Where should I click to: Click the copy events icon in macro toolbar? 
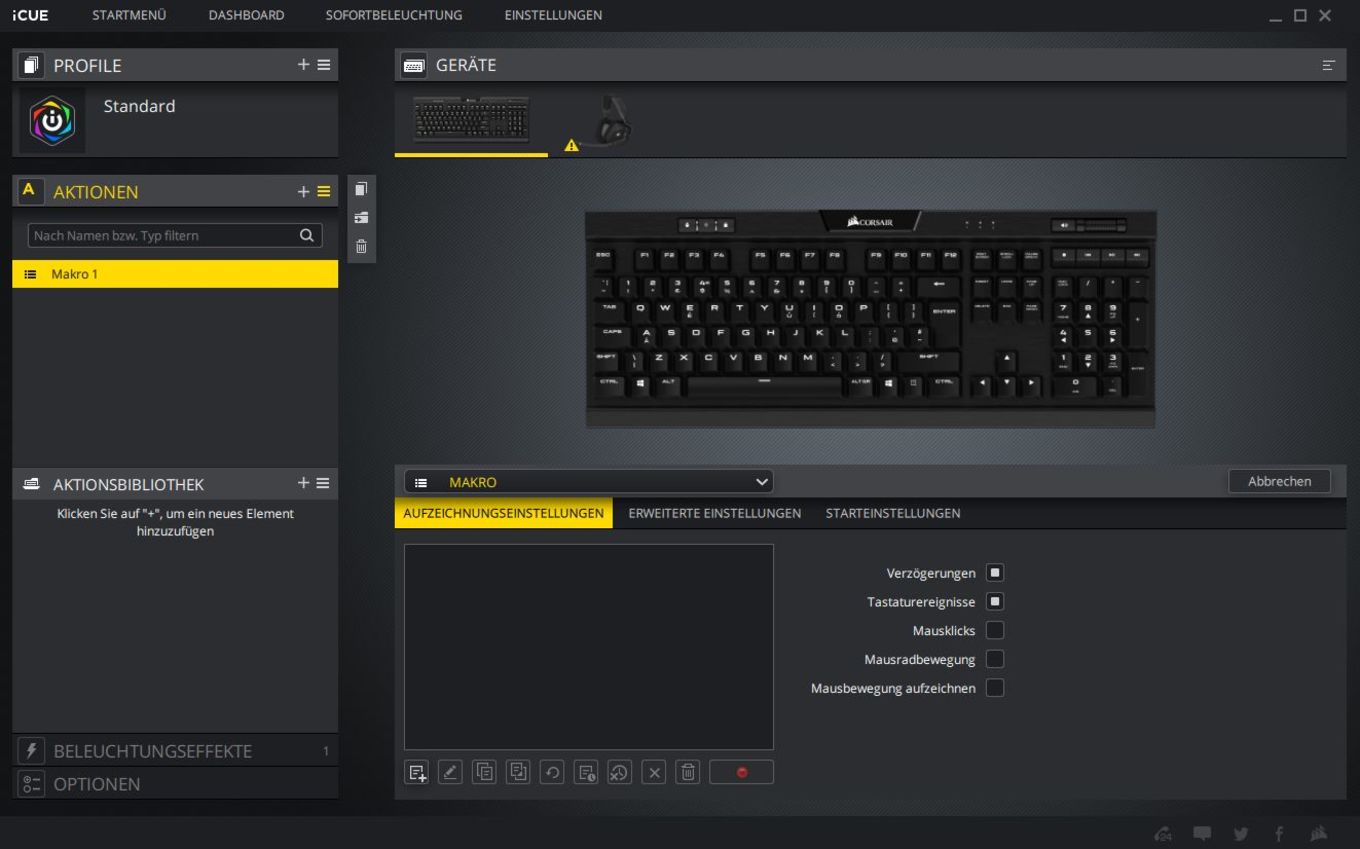484,772
